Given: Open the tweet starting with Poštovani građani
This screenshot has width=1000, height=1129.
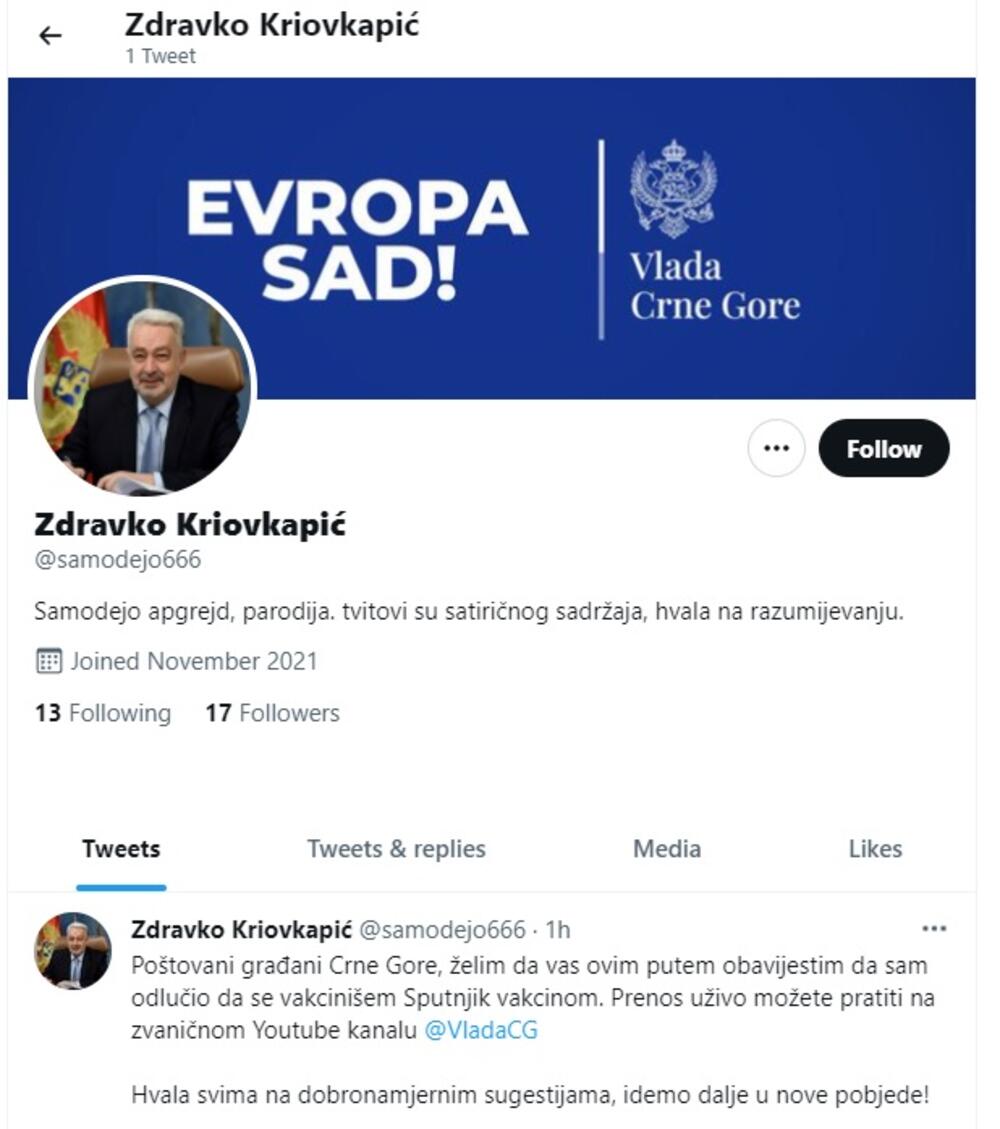Looking at the screenshot, I should [x=532, y=1030].
